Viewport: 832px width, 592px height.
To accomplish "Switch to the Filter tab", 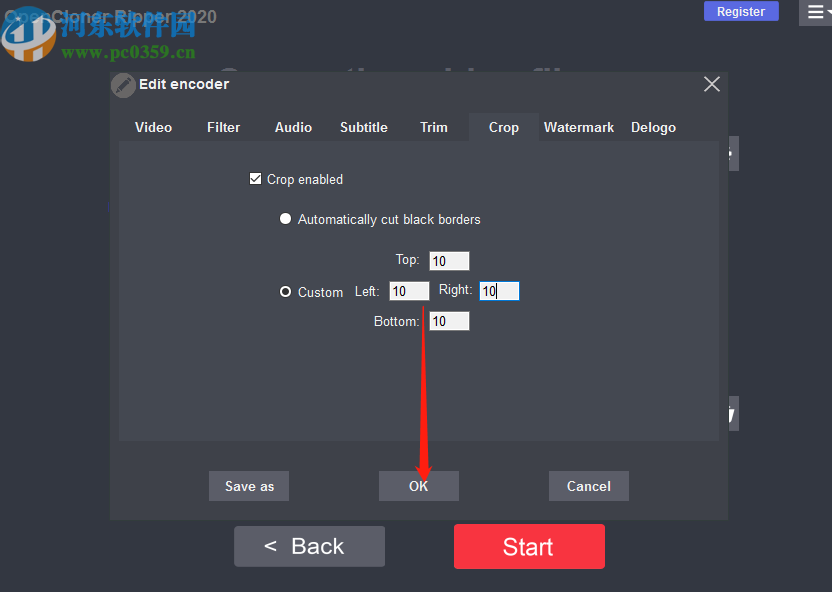I will coord(223,127).
